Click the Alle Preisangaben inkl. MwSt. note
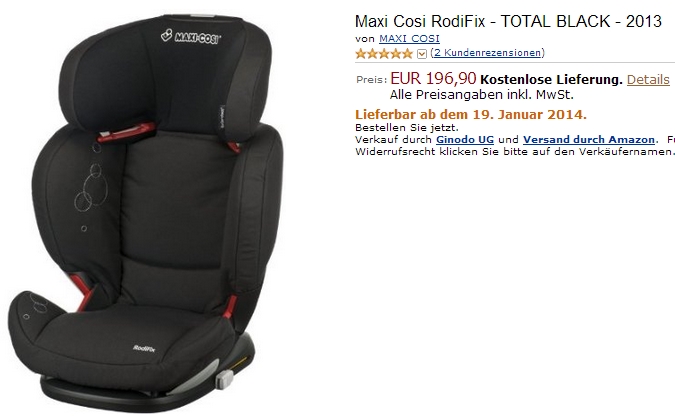 (x=481, y=95)
